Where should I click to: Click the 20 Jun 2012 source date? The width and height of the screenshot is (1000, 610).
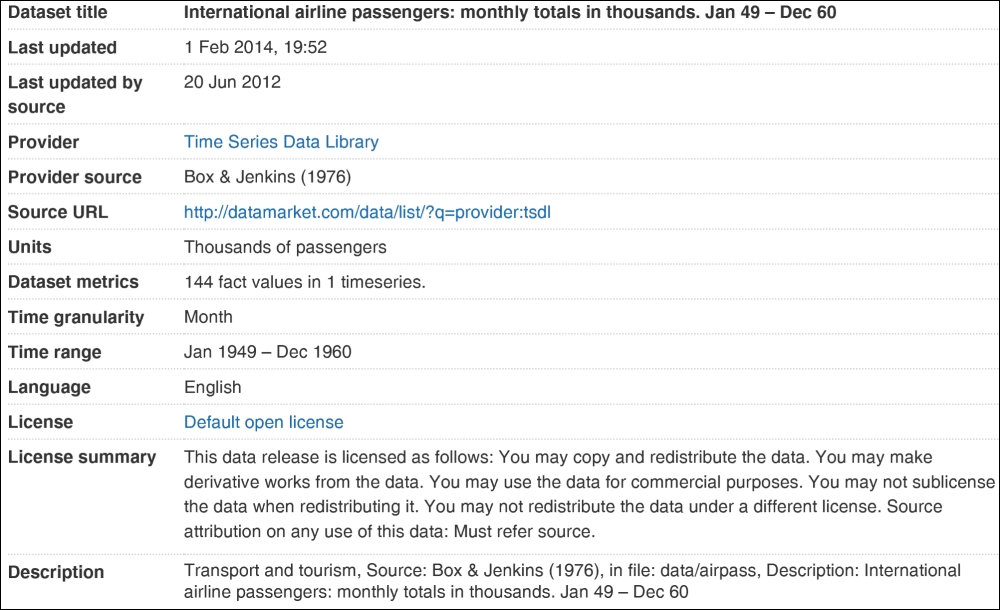coord(232,82)
